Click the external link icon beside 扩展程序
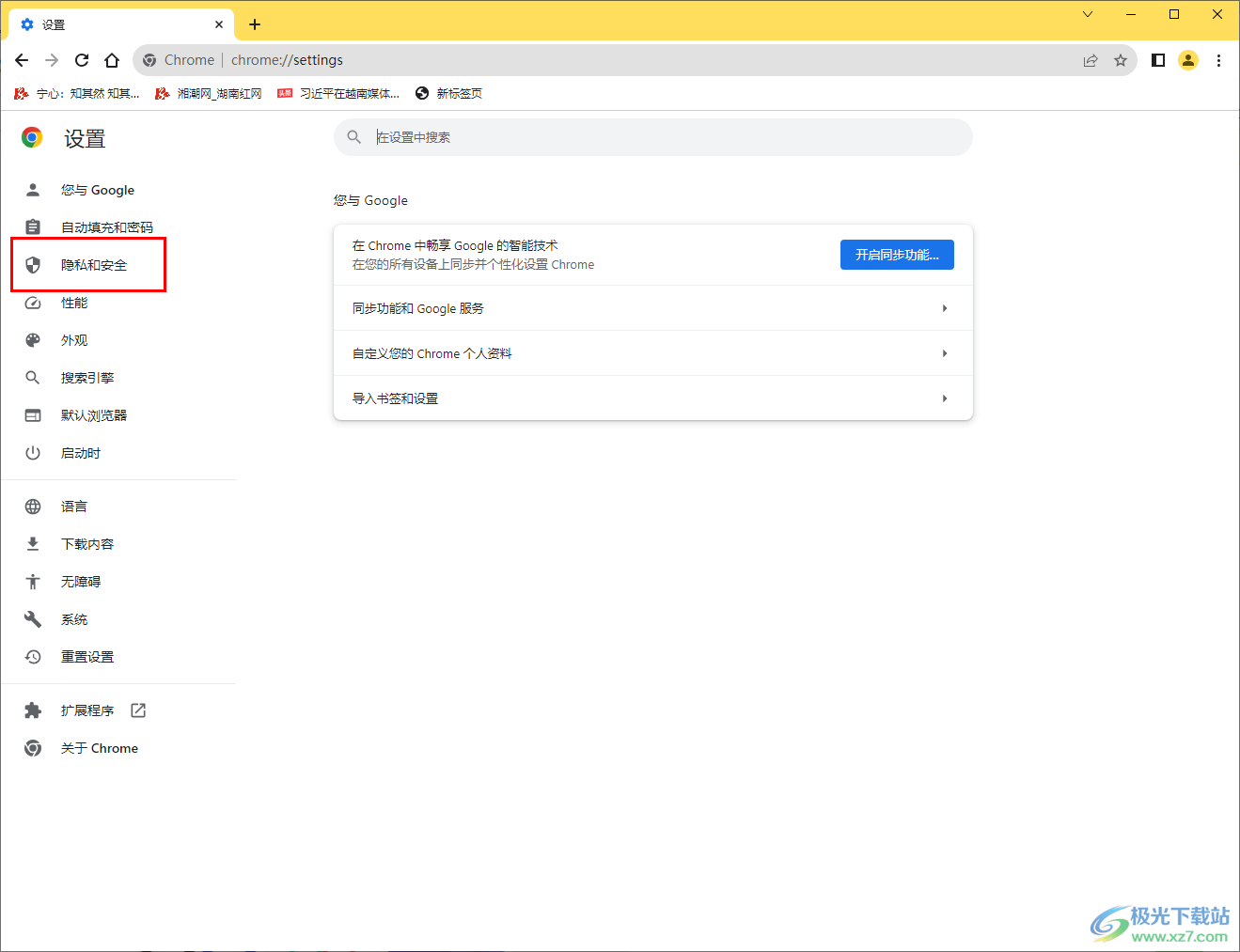Screen dimensions: 1240x952 138,710
